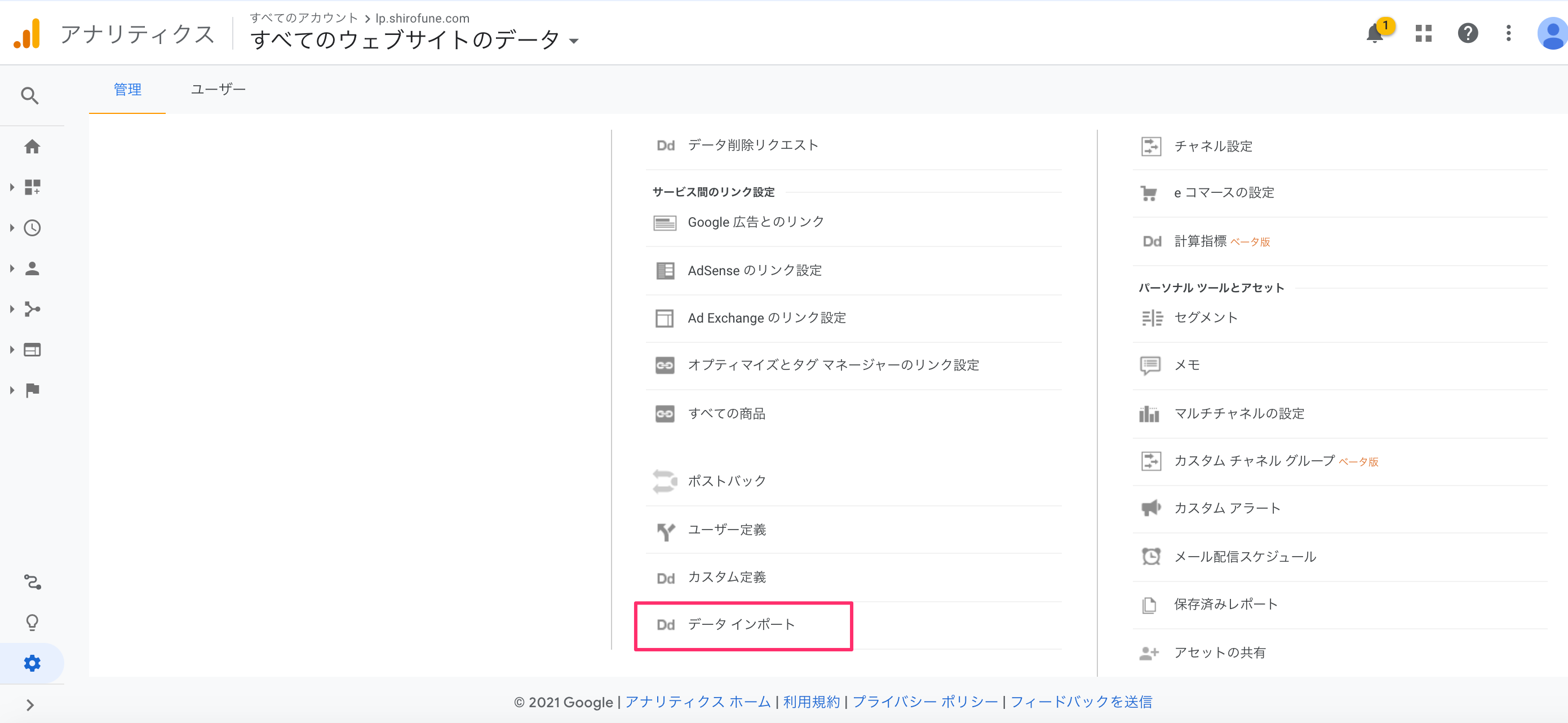Click the ポストバック arrows icon
Viewport: 1568px width, 723px height.
tap(665, 481)
